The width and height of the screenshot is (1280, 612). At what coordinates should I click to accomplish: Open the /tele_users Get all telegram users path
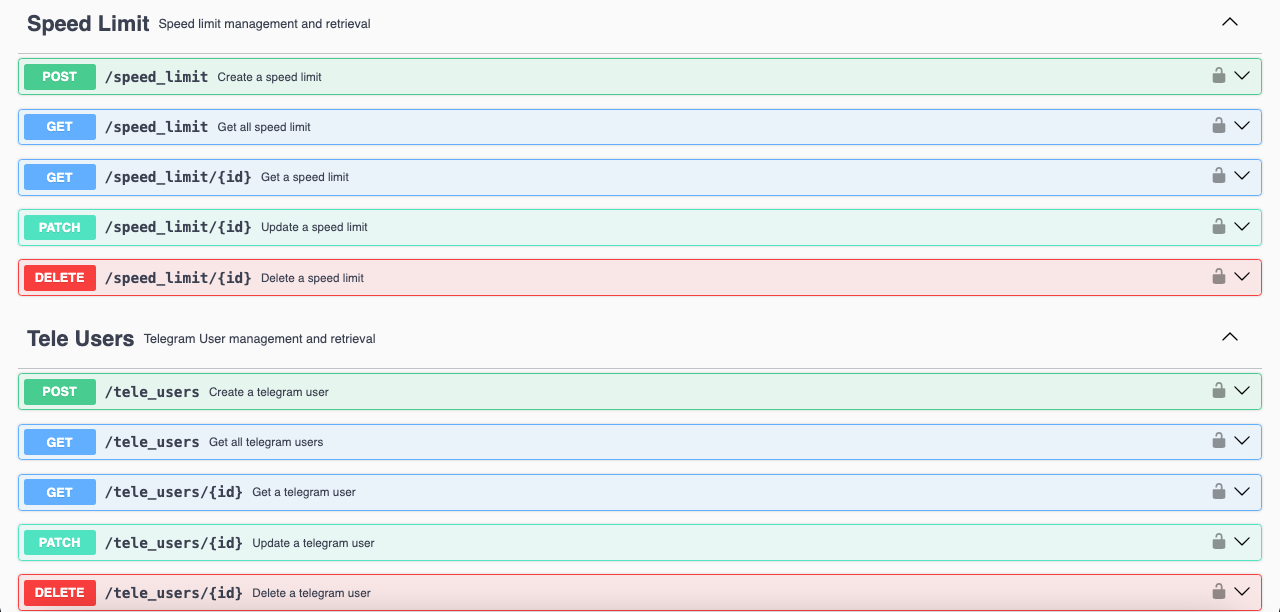coord(152,442)
